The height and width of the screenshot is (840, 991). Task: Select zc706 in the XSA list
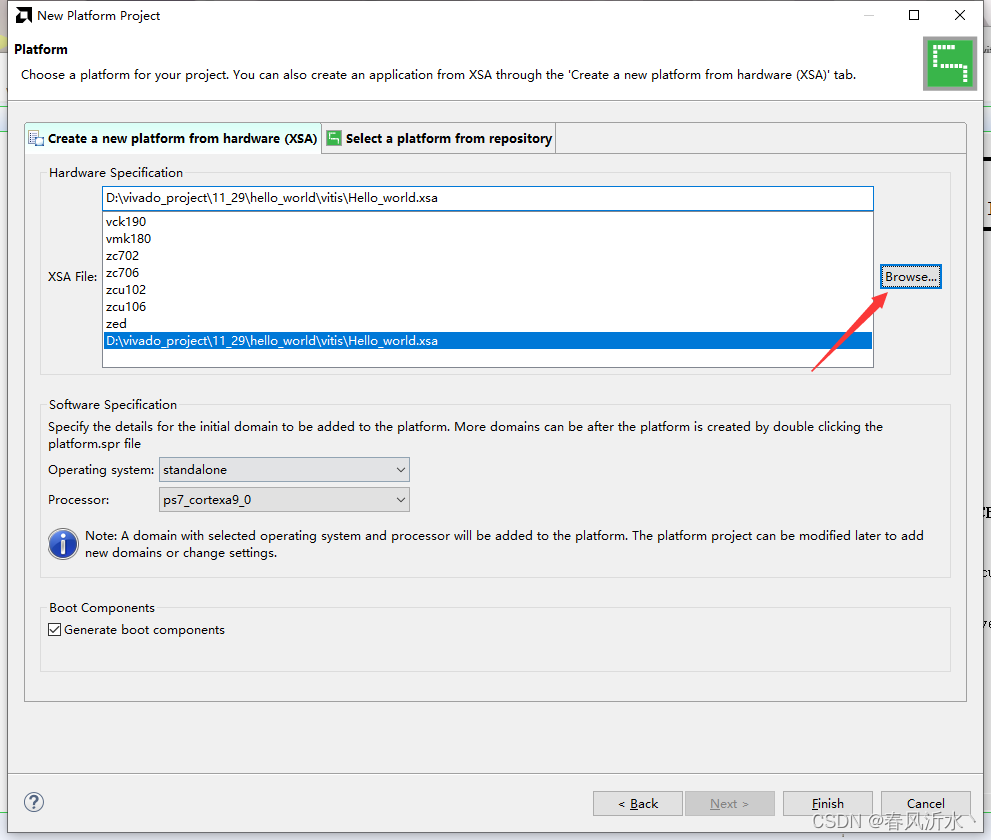(488, 273)
